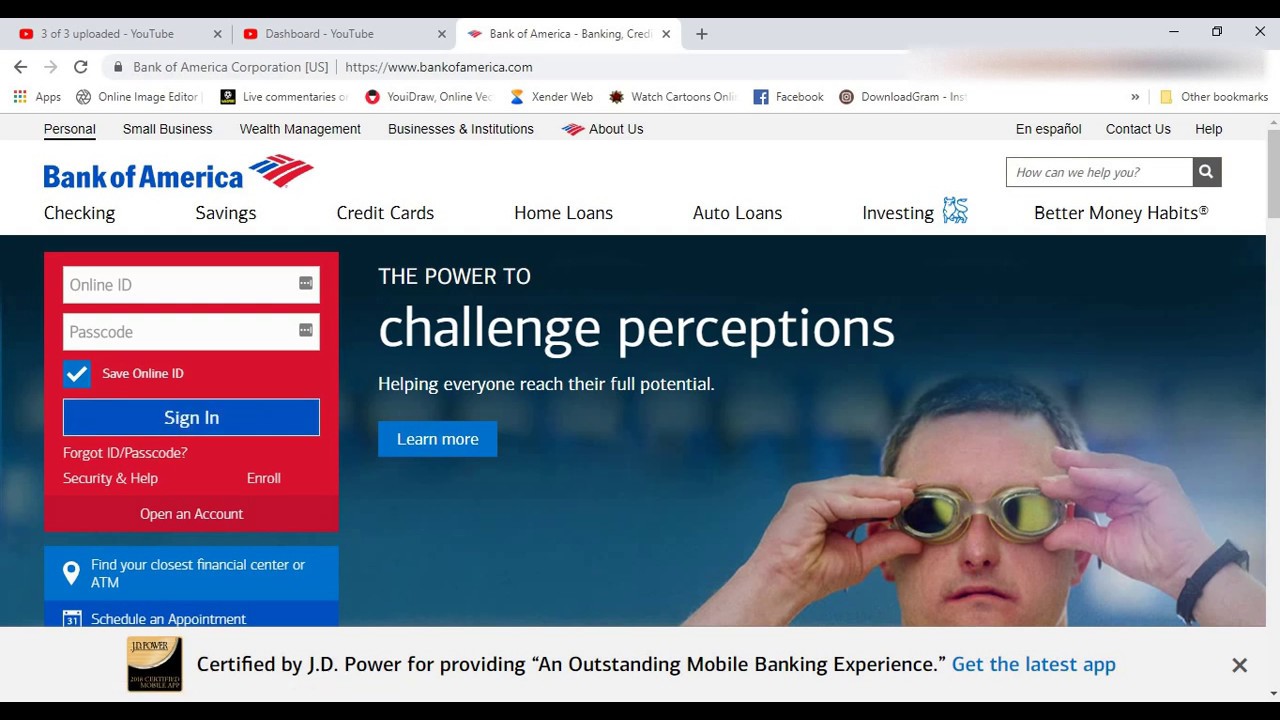This screenshot has width=1280, height=720.
Task: Click Get the latest app link
Action: pos(1033,664)
